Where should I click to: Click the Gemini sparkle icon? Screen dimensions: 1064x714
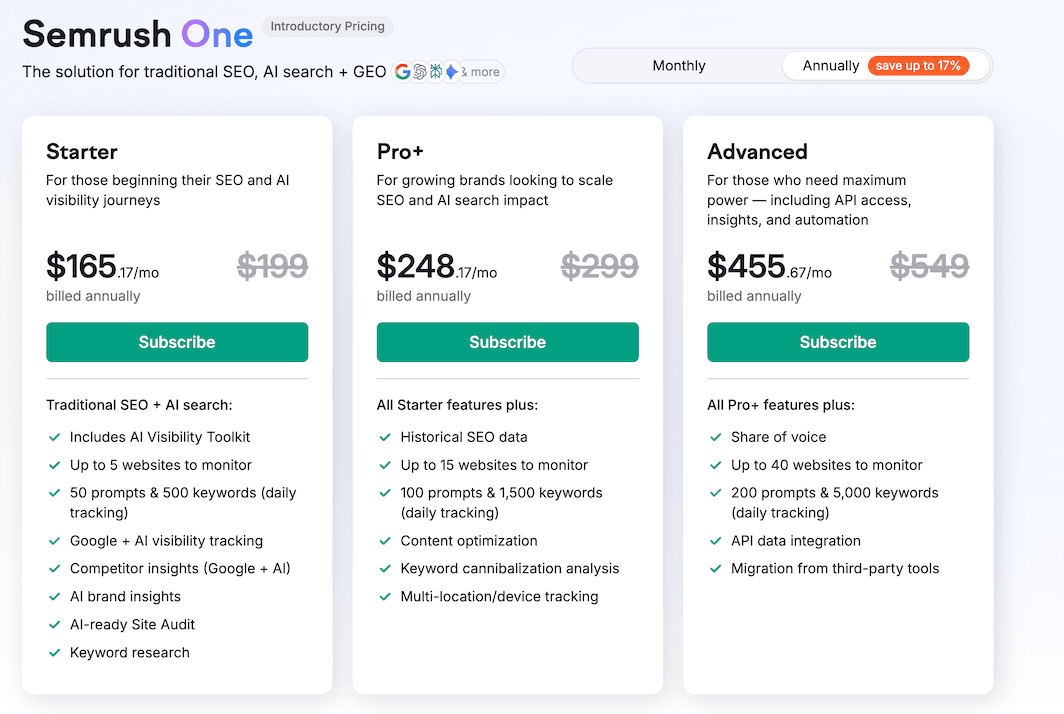(x=452, y=72)
